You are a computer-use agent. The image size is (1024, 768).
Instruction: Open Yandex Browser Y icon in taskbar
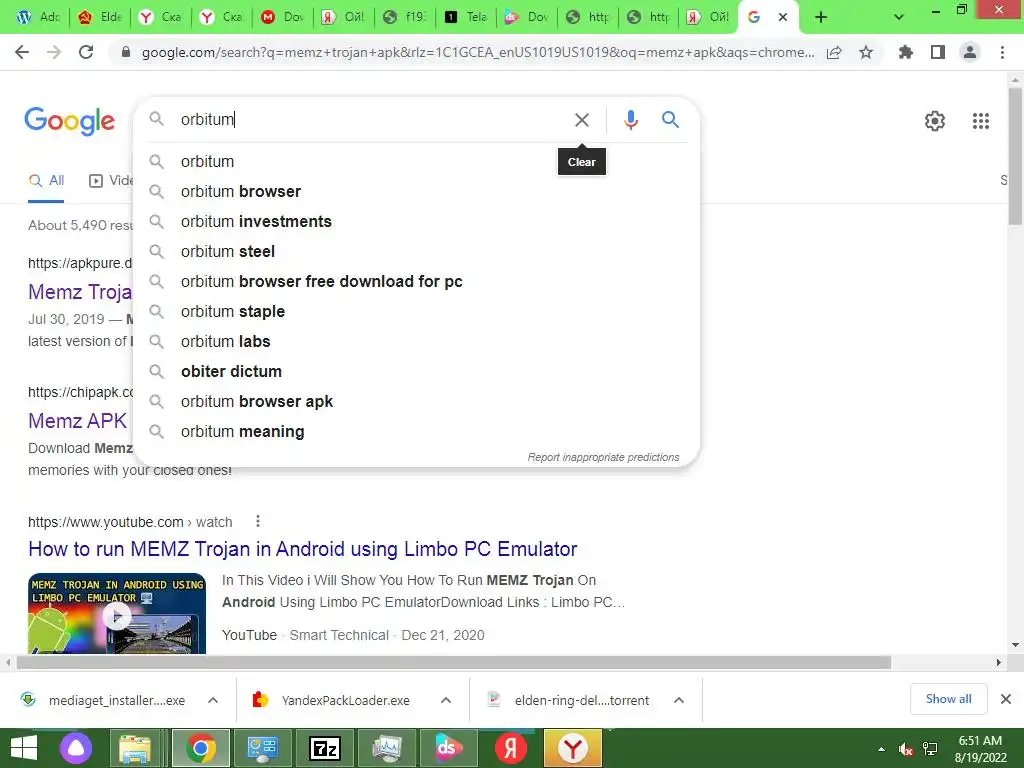click(573, 748)
